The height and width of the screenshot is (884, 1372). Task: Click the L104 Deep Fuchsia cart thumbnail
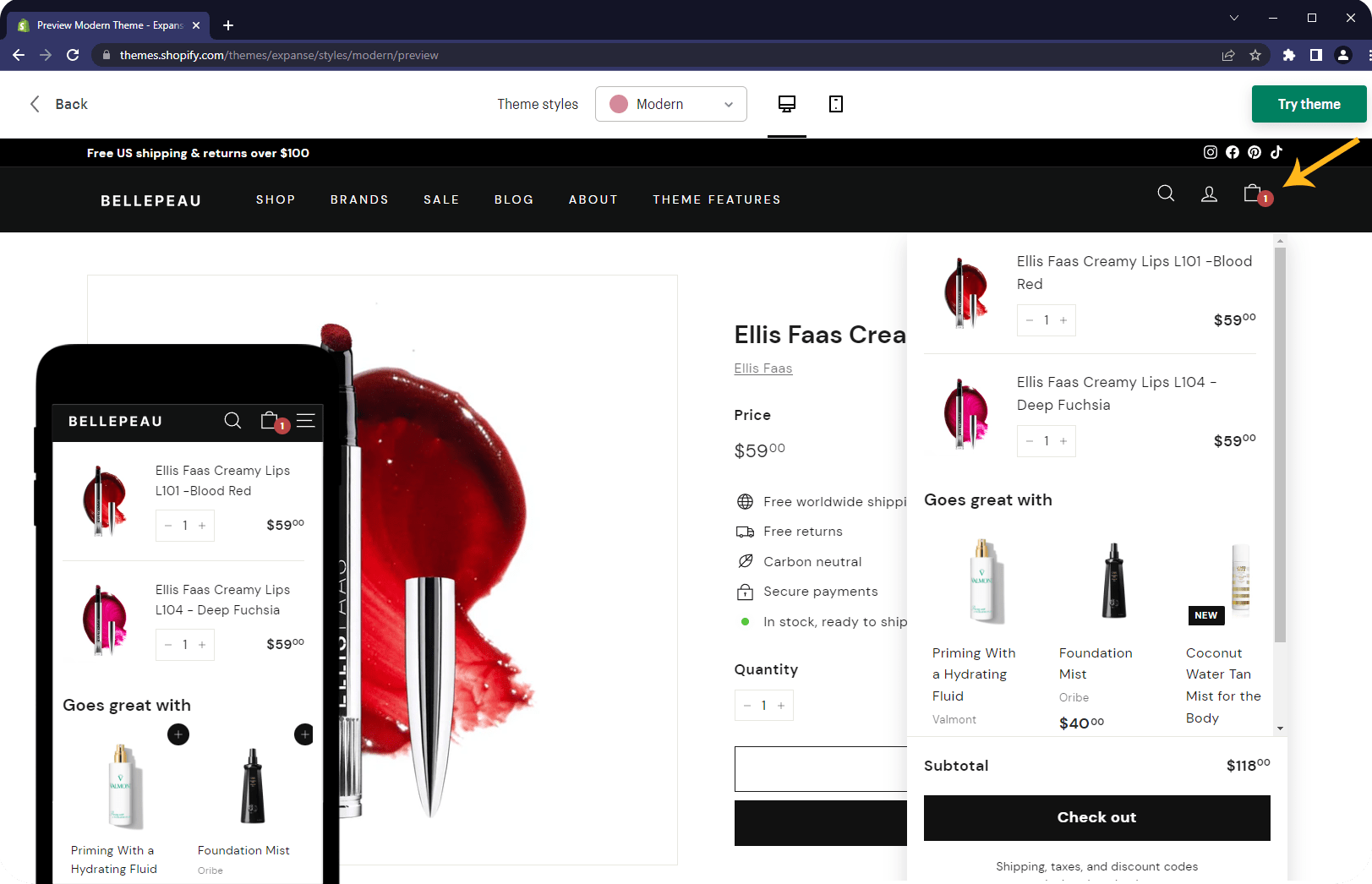966,413
